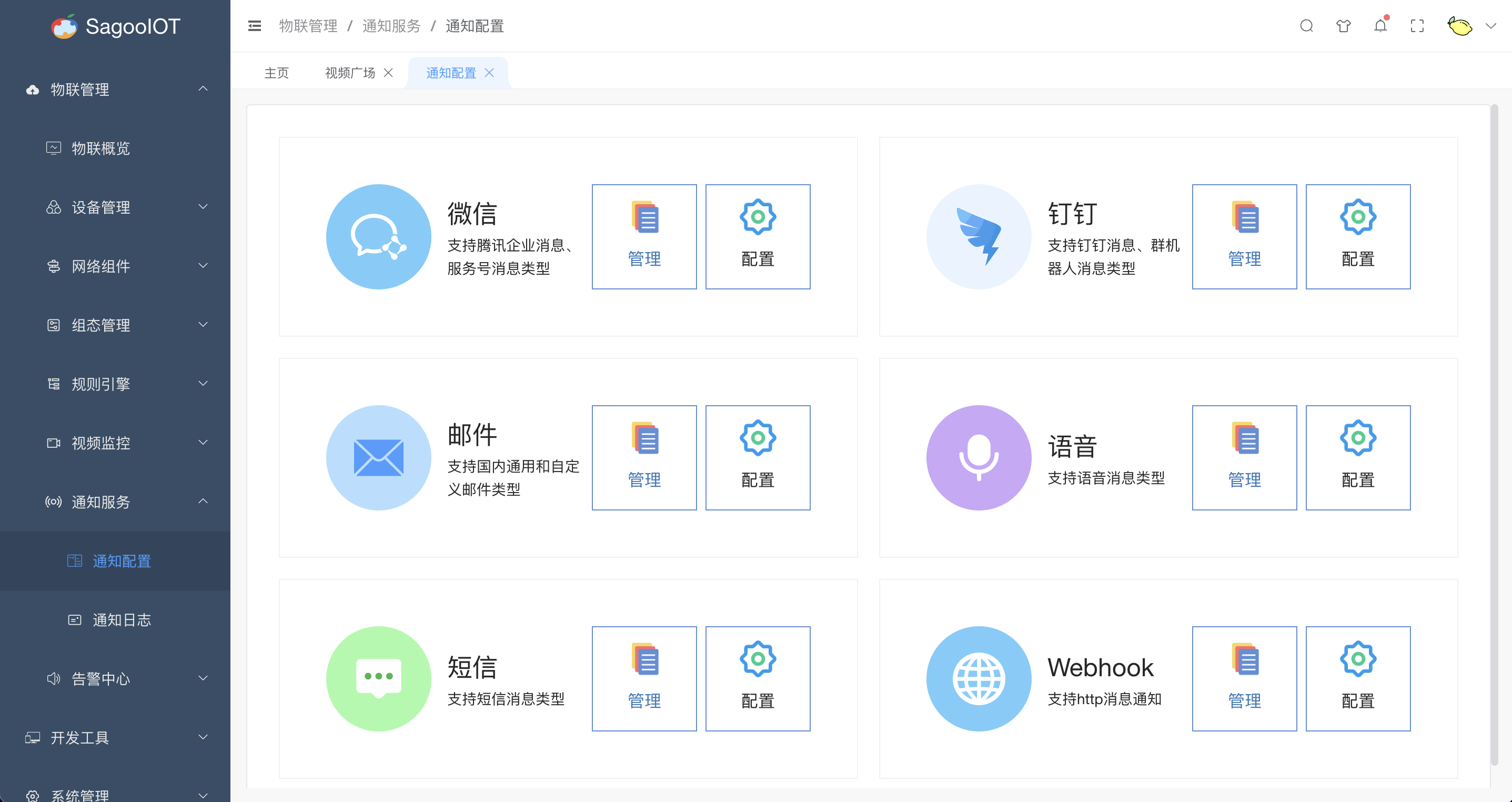Open 通知日志 in the sidebar
This screenshot has height=802, width=1512.
click(122, 619)
